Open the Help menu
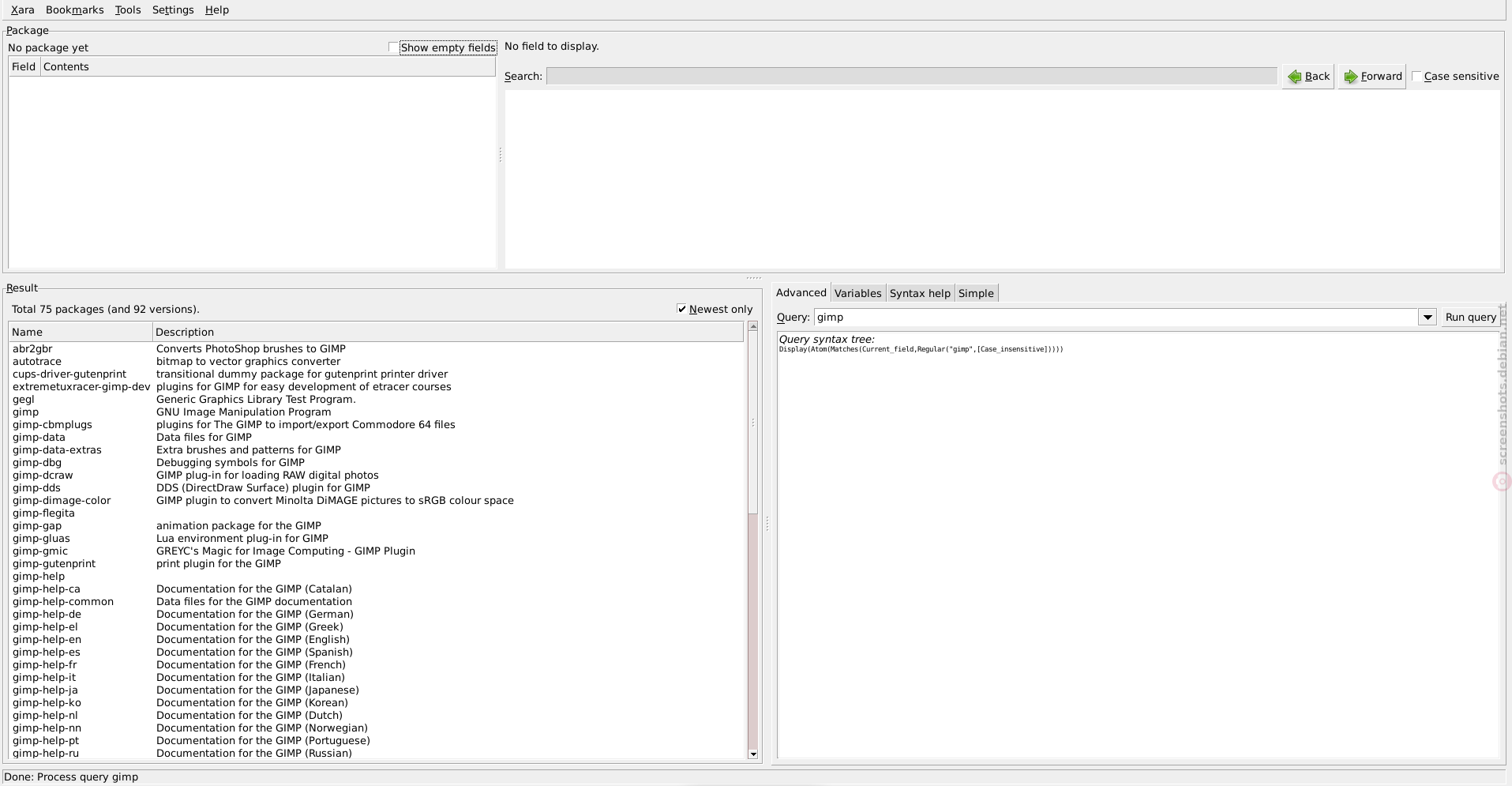Viewport: 1512px width, 786px height. point(216,9)
